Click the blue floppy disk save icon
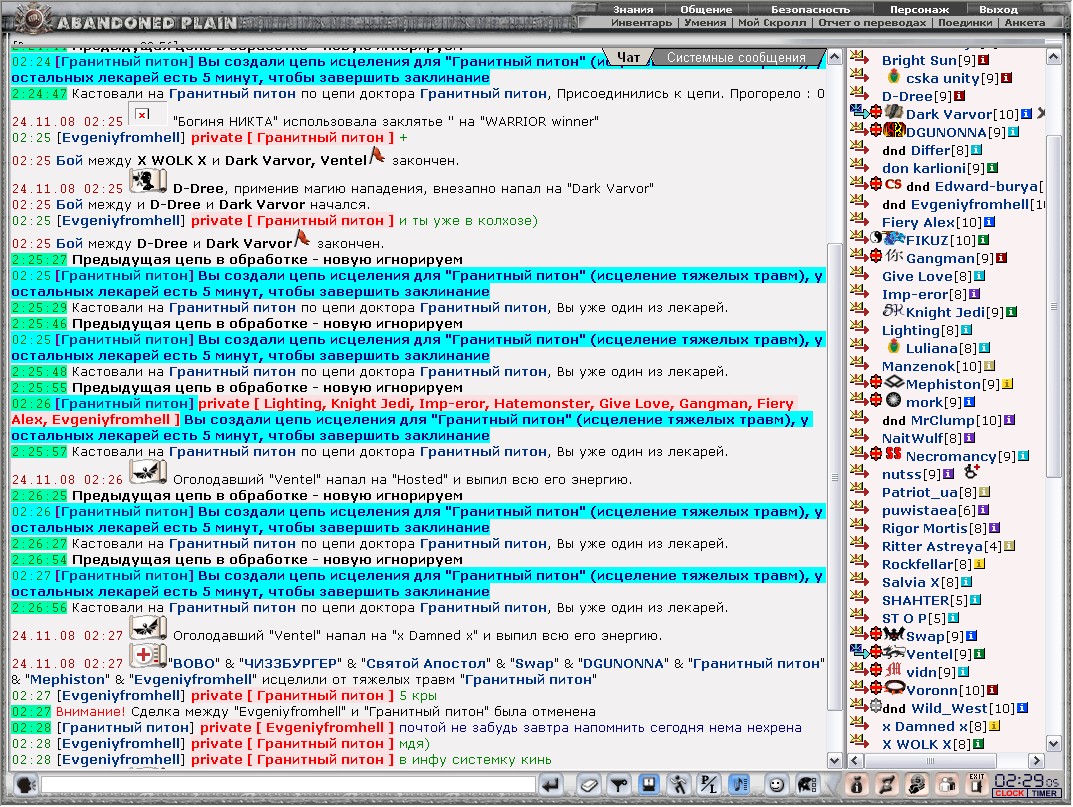Viewport: 1073px width, 807px height. click(649, 784)
